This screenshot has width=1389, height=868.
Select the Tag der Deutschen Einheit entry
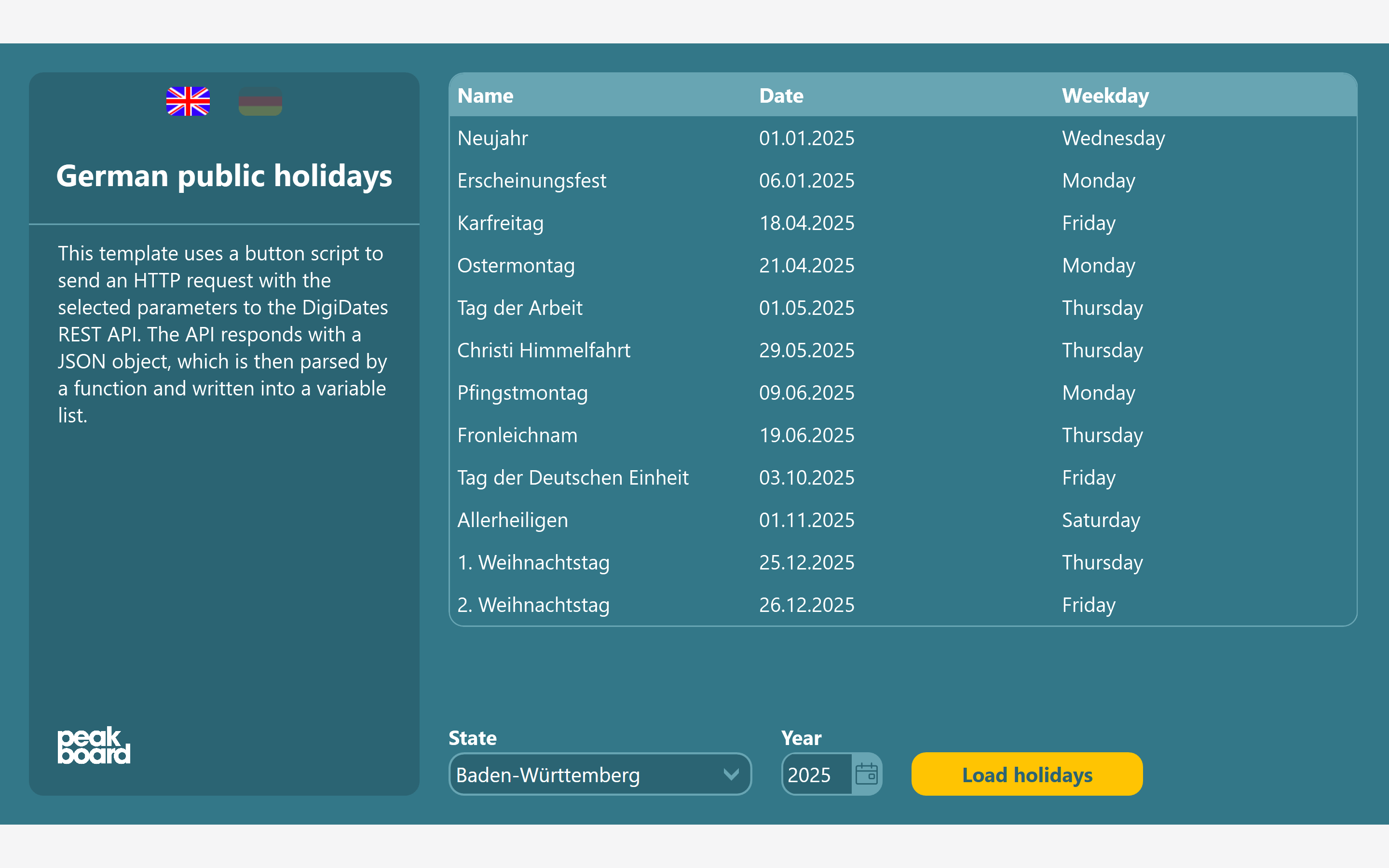[x=573, y=477]
